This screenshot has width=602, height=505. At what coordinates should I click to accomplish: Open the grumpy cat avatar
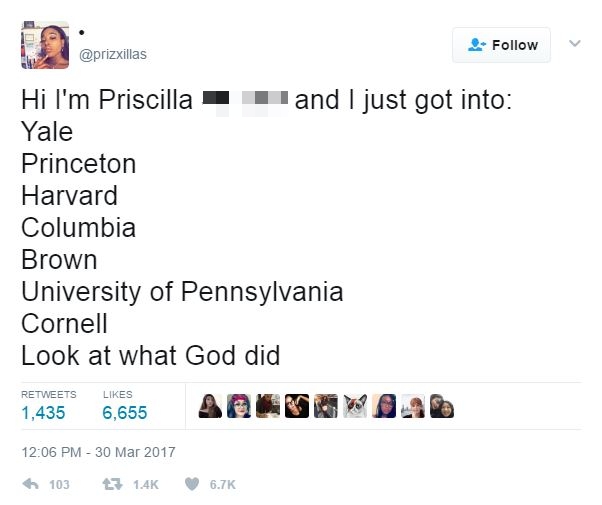(355, 406)
